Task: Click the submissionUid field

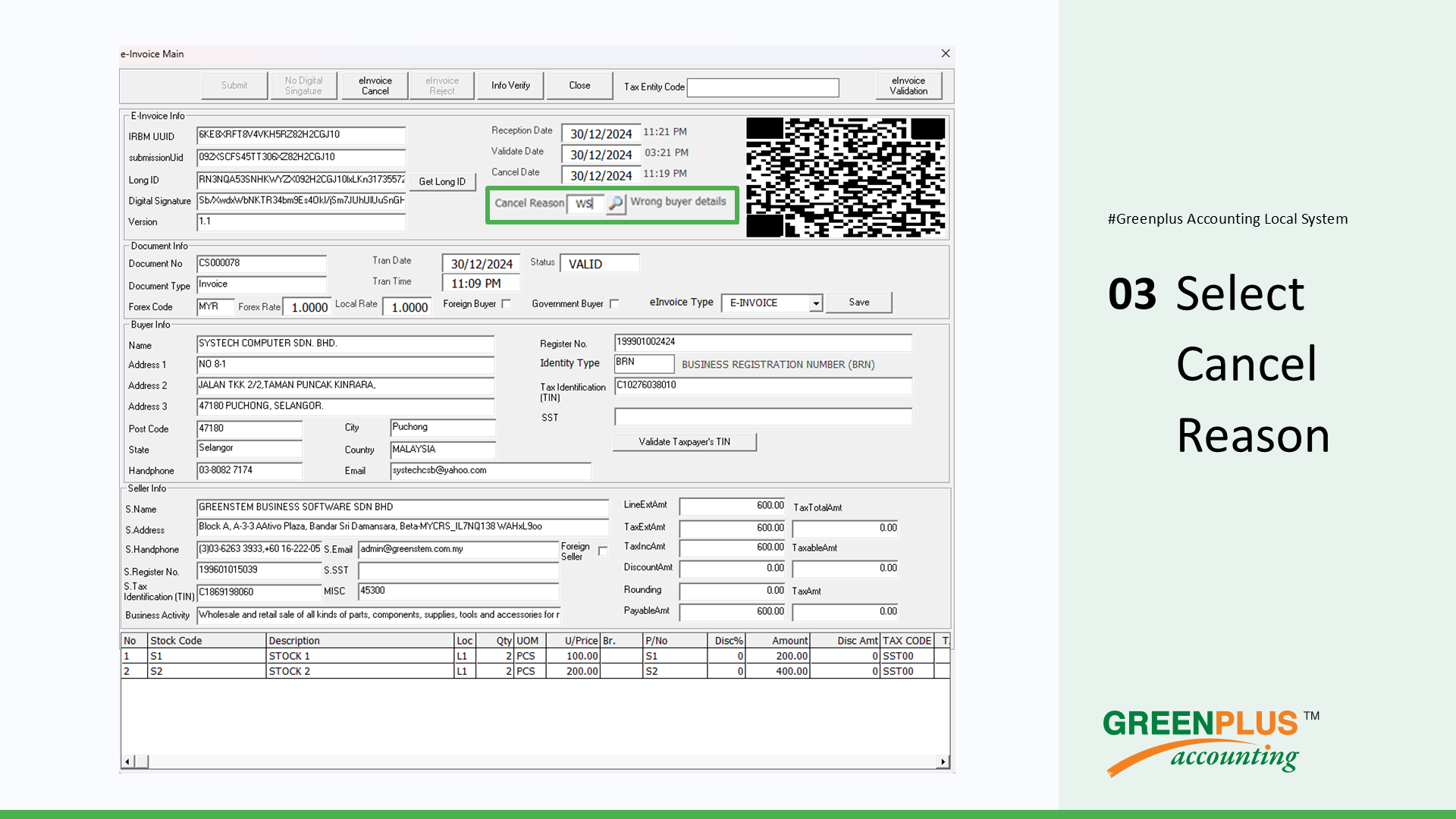Action: [x=301, y=158]
